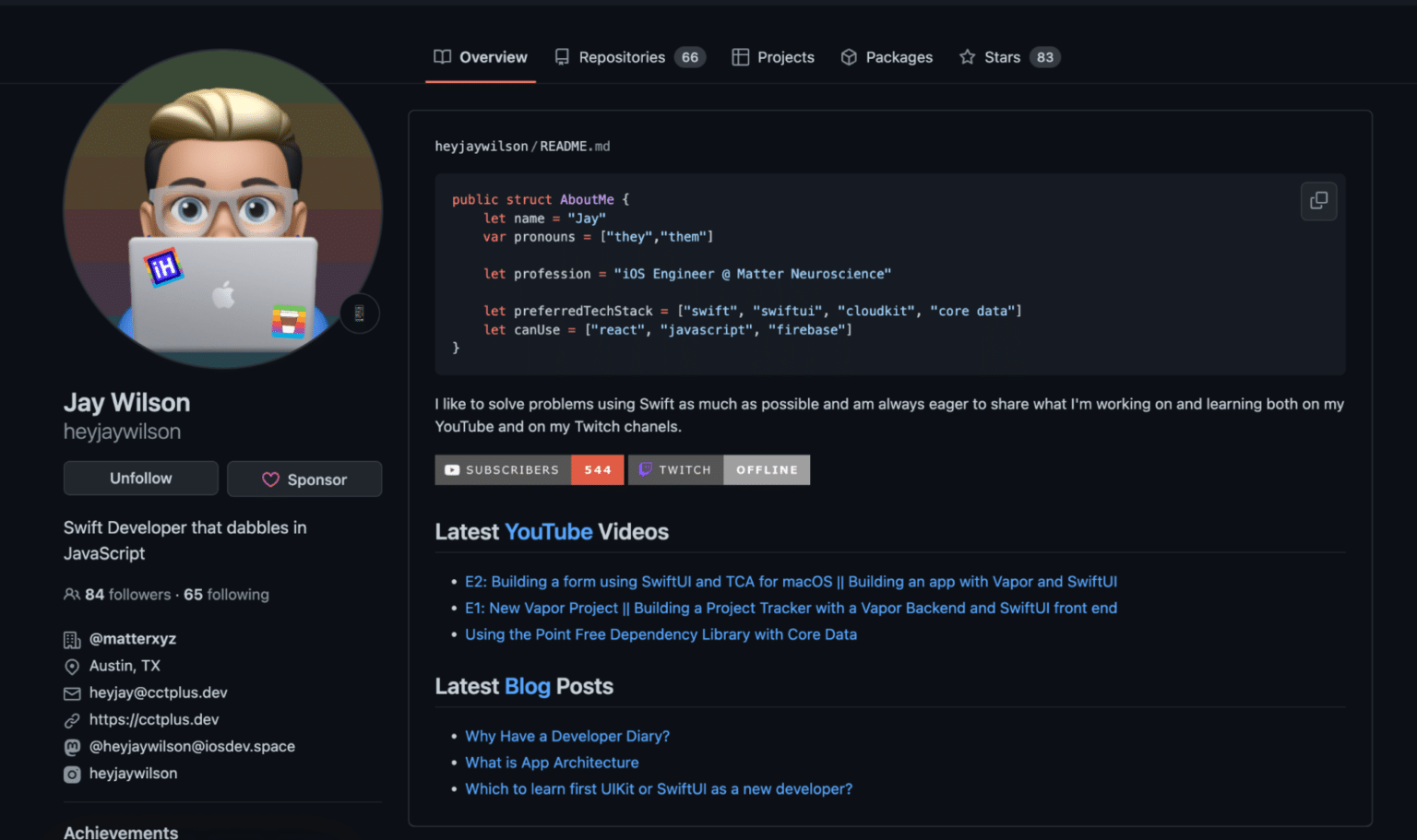Open the Repositories tab
Image resolution: width=1417 pixels, height=840 pixels.
click(x=622, y=56)
